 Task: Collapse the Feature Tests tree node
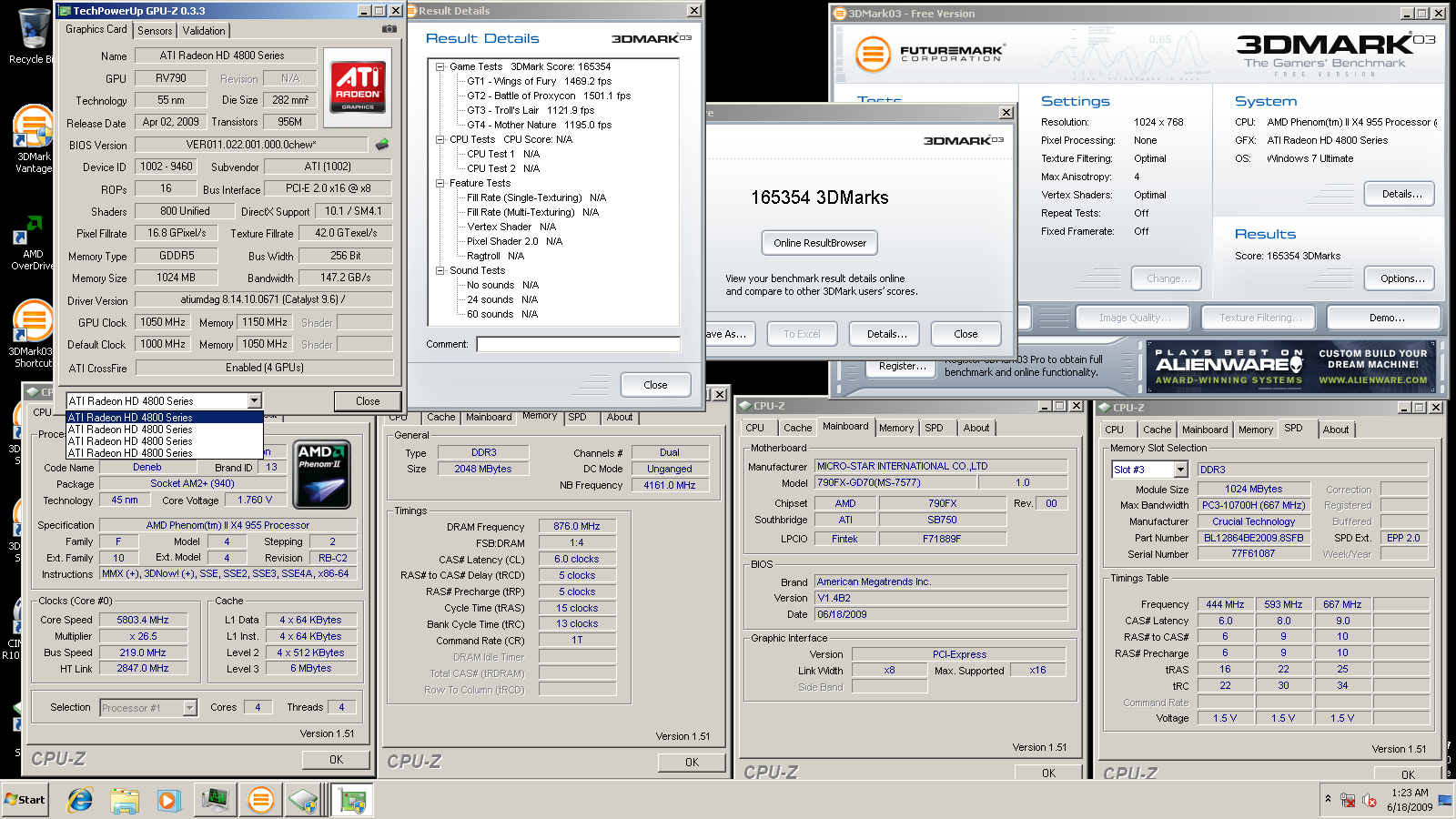coord(440,183)
